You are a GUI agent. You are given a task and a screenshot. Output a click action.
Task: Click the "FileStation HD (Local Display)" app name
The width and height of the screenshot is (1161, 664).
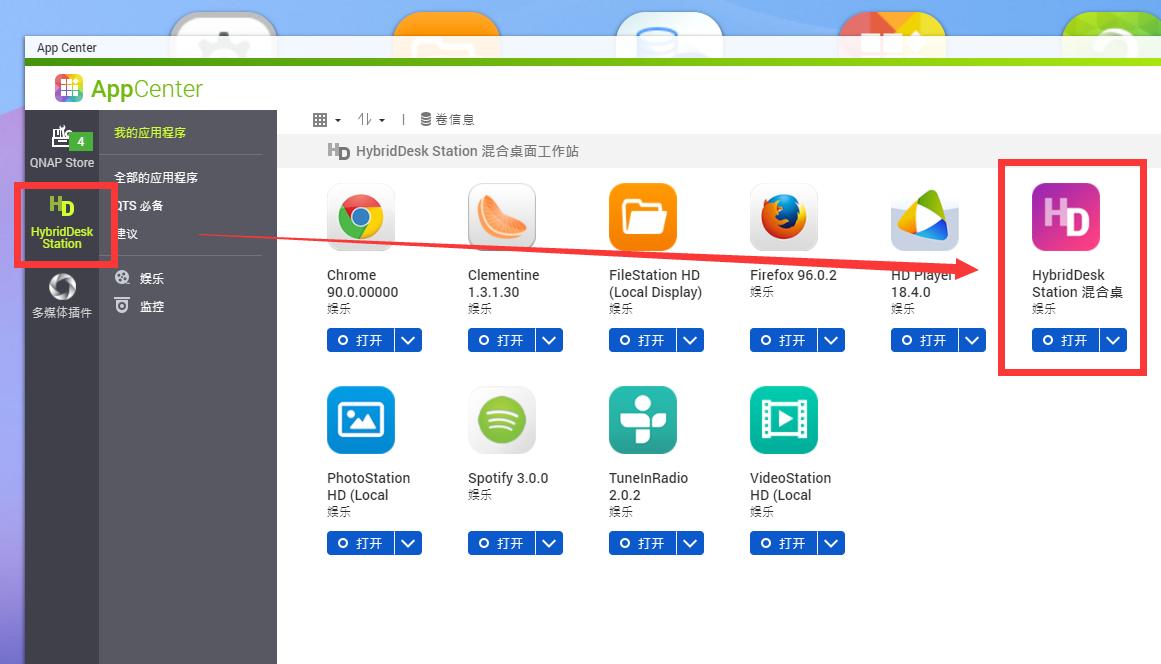coord(656,284)
